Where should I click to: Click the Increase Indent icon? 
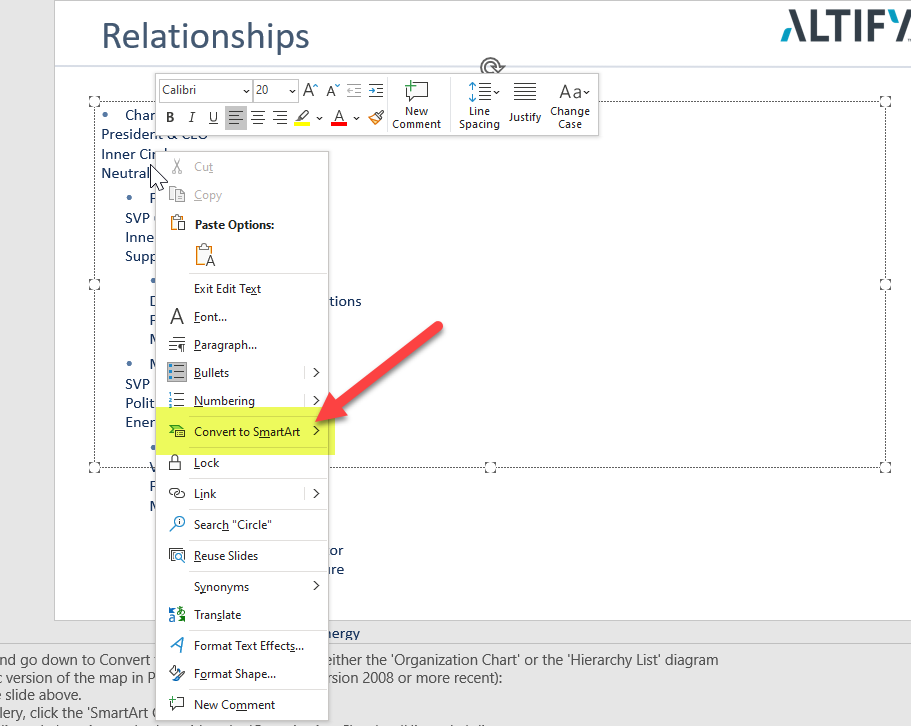click(x=376, y=90)
